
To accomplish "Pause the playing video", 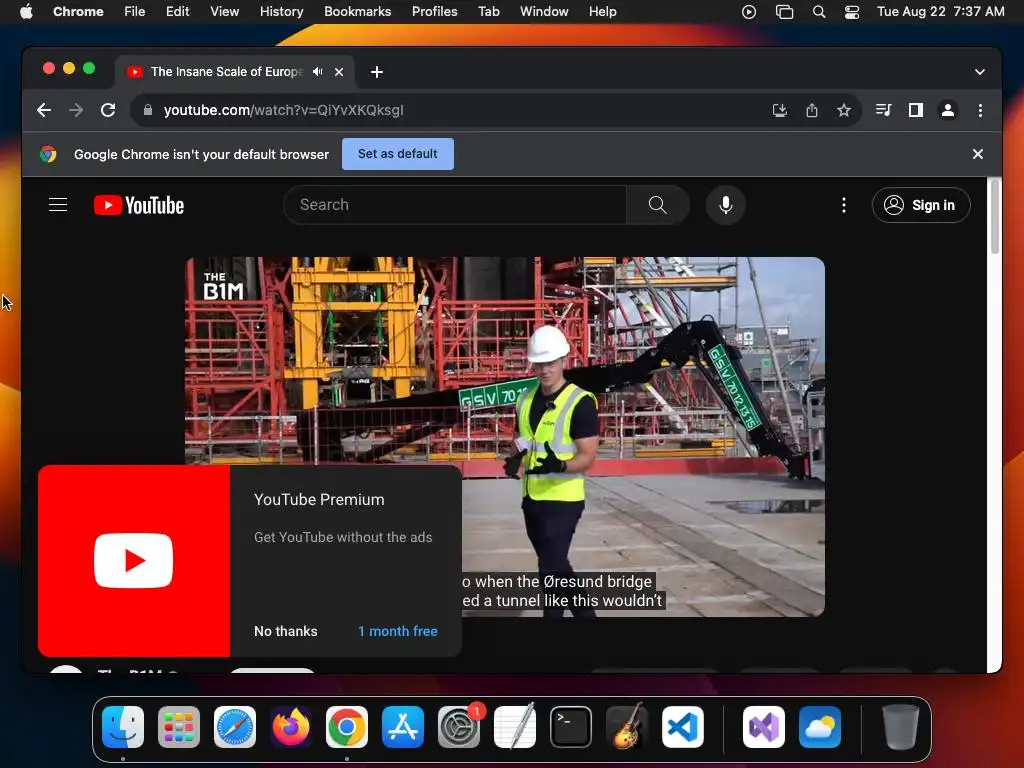I will click(505, 436).
